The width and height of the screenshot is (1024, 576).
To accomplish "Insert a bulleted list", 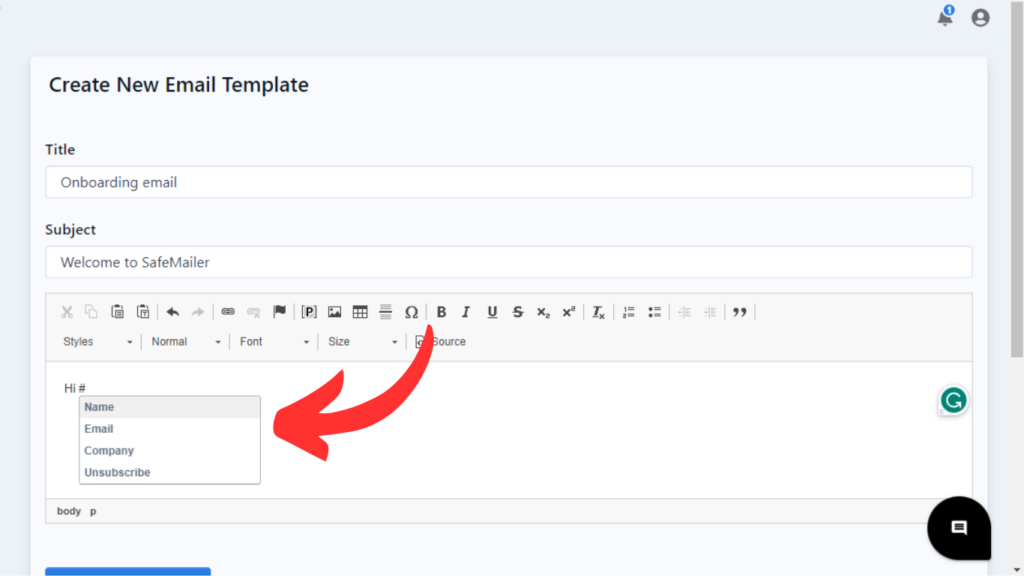I will coord(654,312).
